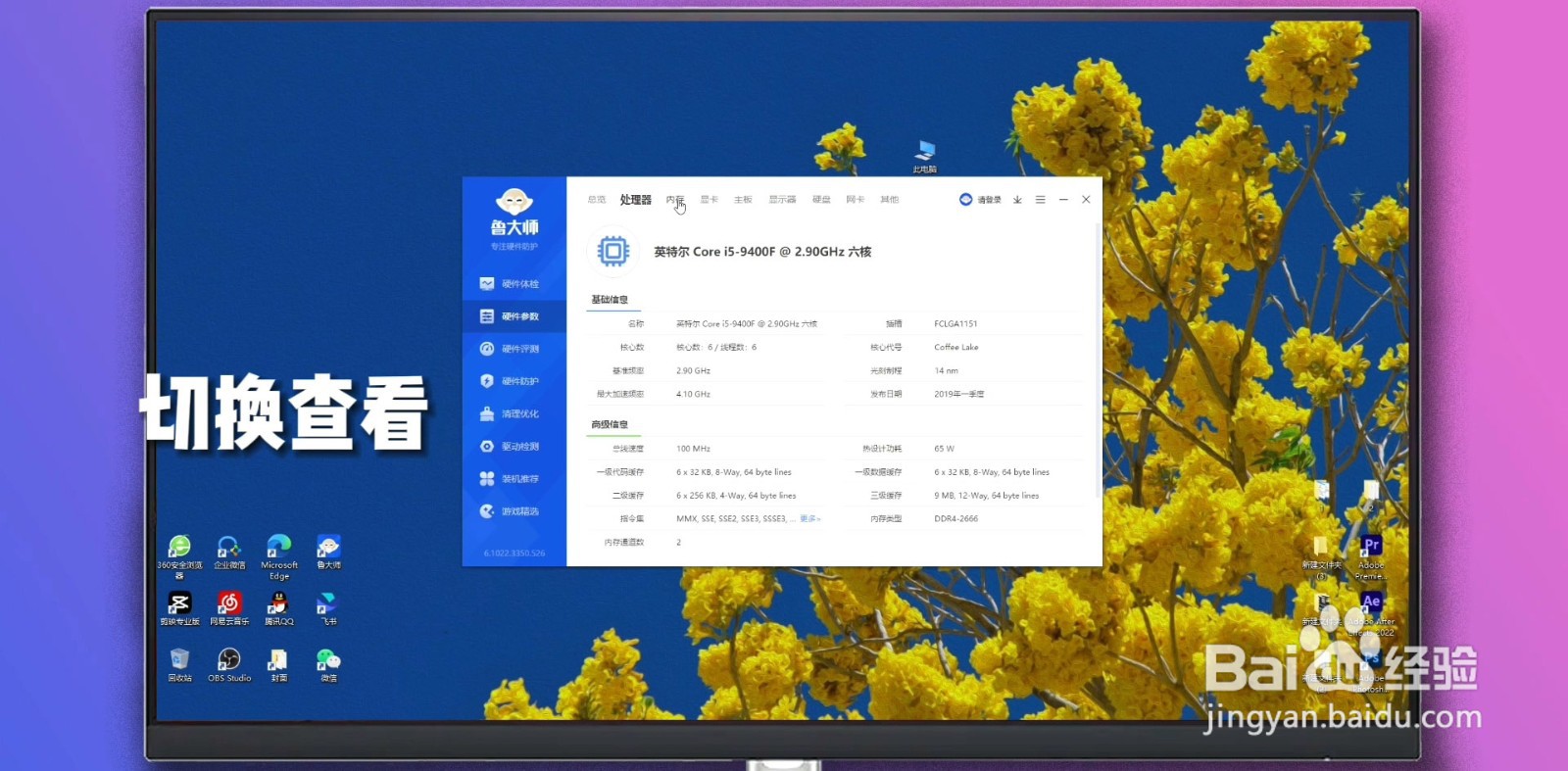The width and height of the screenshot is (1568, 771).
Task: Select the OBS Studio desktop icon
Action: pos(229,664)
